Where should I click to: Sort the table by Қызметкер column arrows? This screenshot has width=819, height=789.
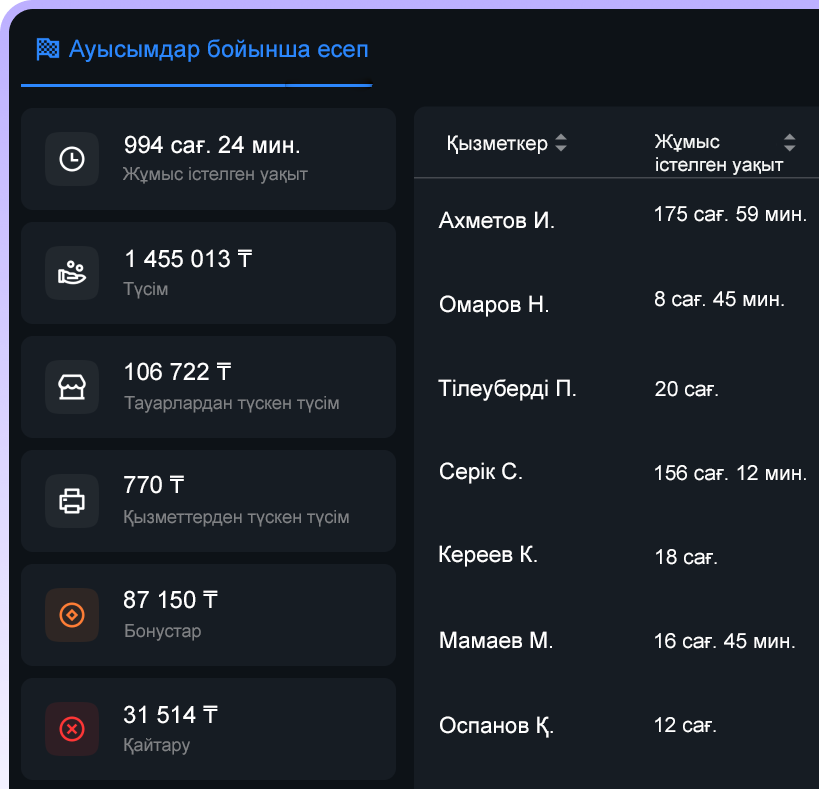561,143
